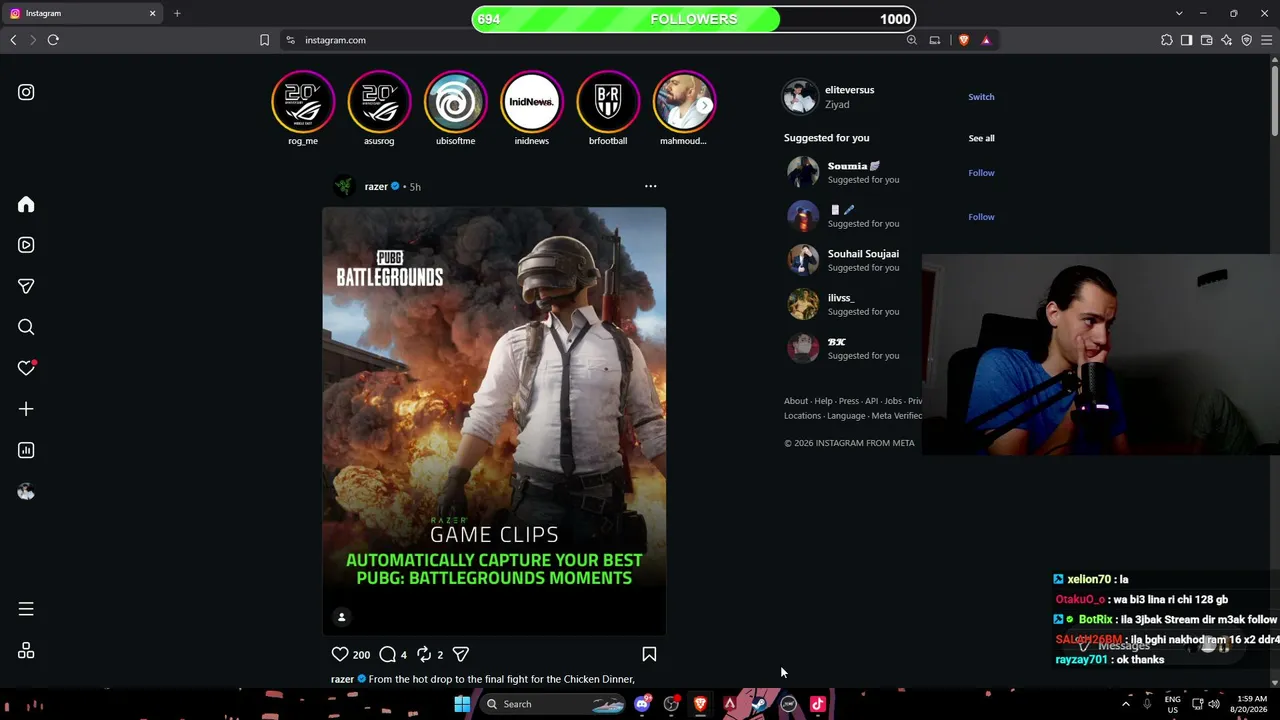Screen dimensions: 1280x720
Task: Open the Brave Wallet icon
Action: 1207,40
